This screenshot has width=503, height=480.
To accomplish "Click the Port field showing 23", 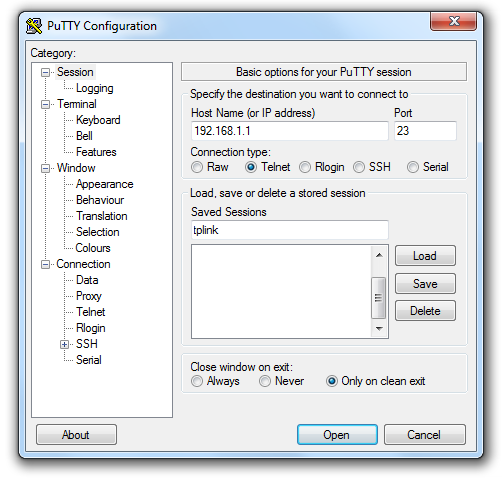I will pyautogui.click(x=425, y=131).
